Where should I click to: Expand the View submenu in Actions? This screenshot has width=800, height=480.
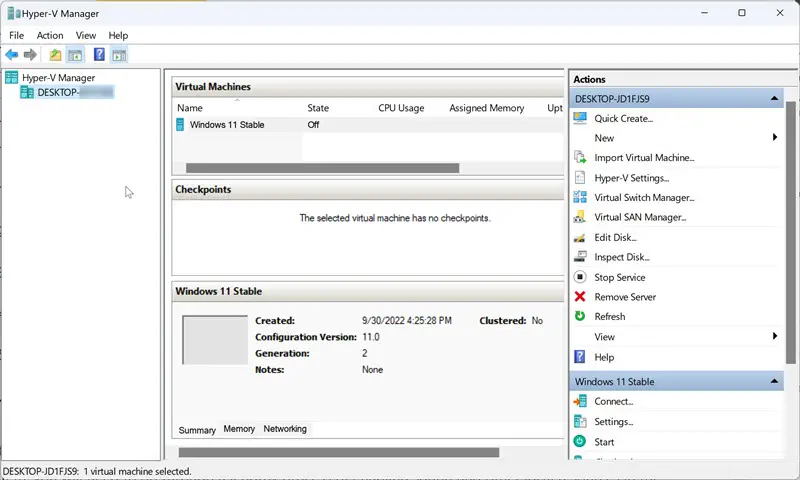775,337
